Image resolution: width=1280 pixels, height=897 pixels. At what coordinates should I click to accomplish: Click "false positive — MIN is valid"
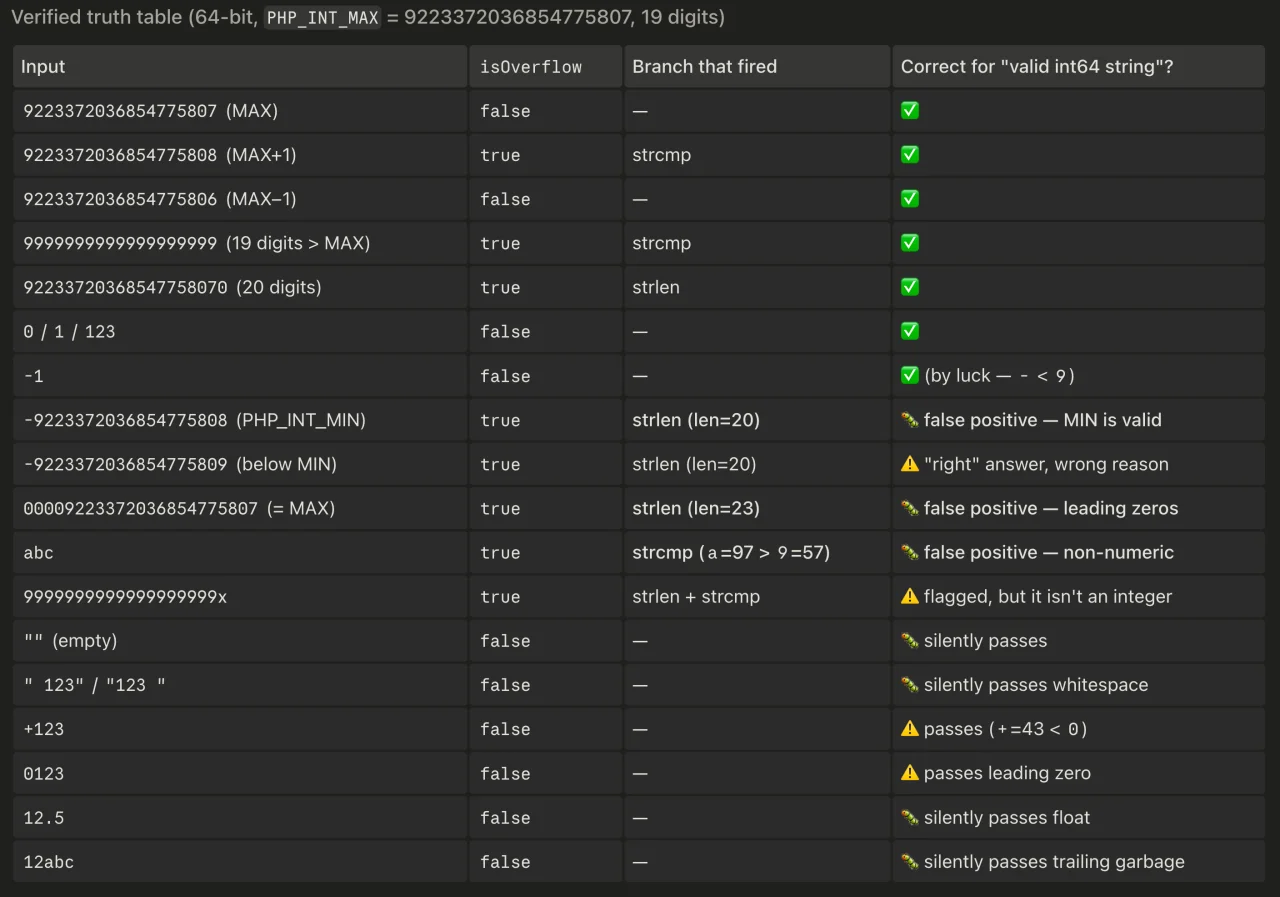coord(1043,420)
